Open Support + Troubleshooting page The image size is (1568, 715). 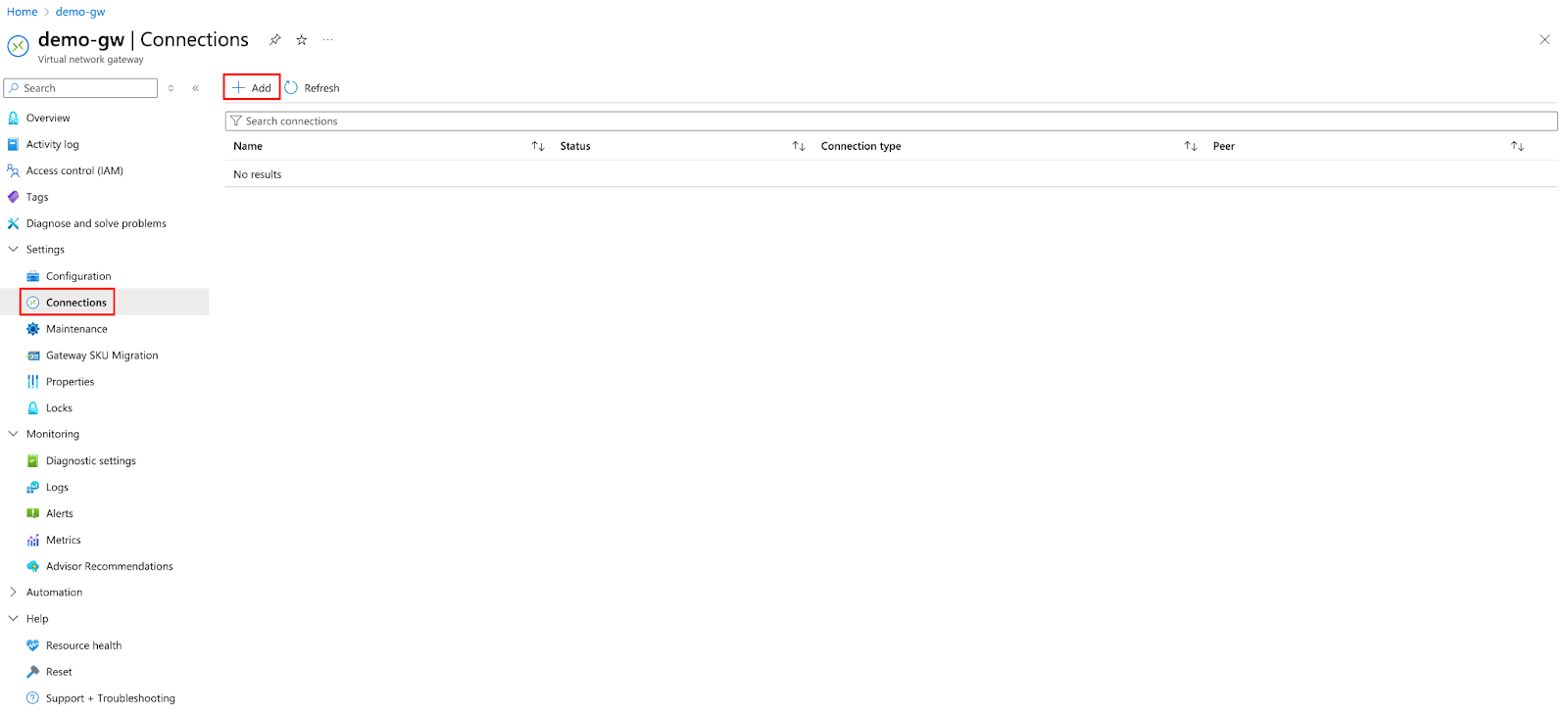pyautogui.click(x=111, y=698)
